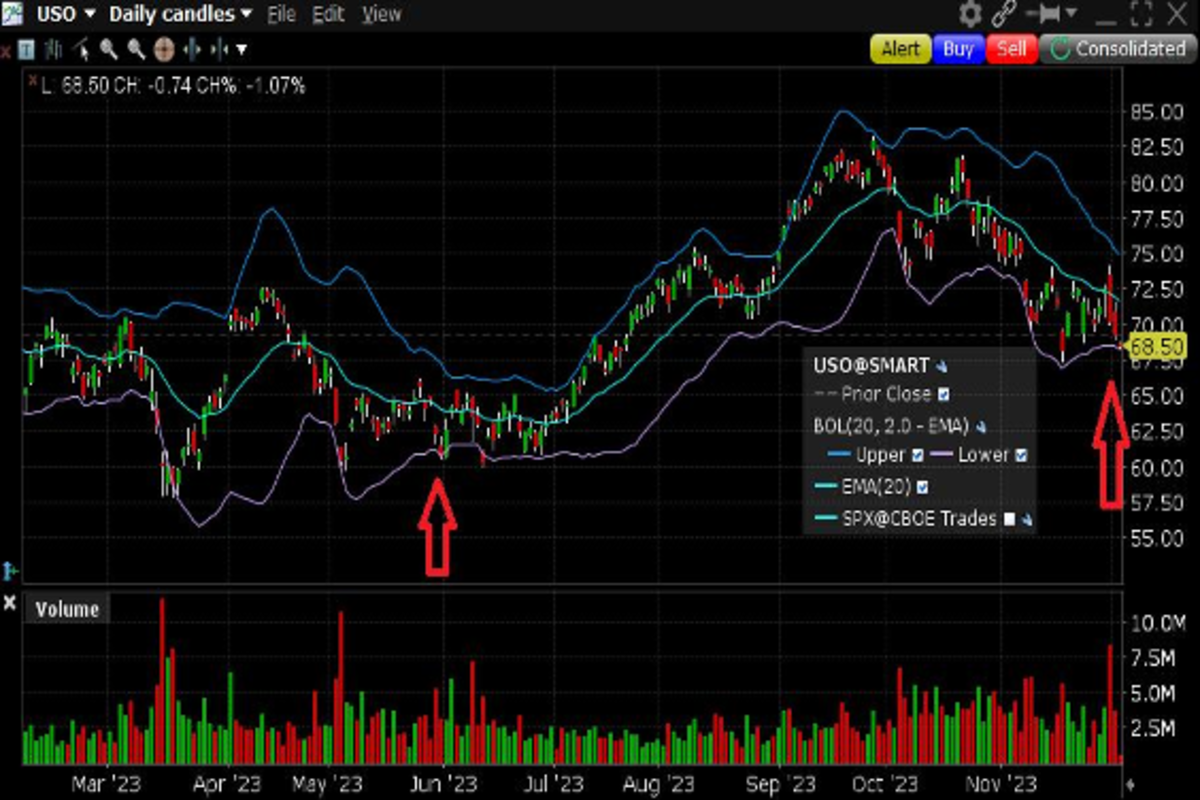
Task: Click the first magnifier zoom icon
Action: [x=109, y=48]
